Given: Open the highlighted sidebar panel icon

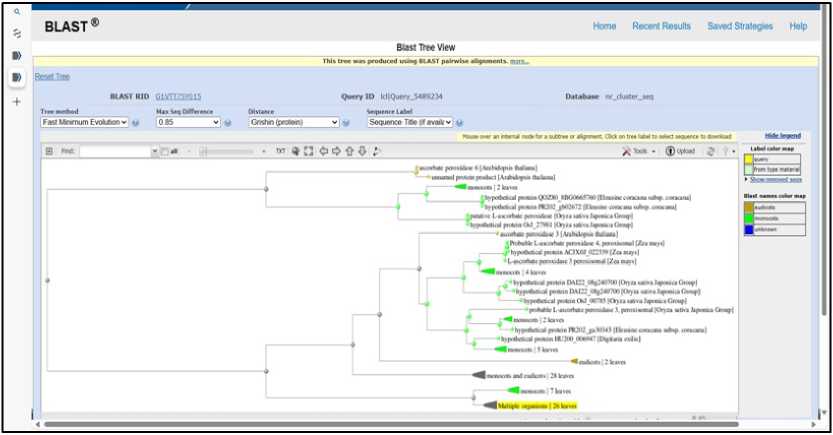Looking at the screenshot, I should coord(17,78).
